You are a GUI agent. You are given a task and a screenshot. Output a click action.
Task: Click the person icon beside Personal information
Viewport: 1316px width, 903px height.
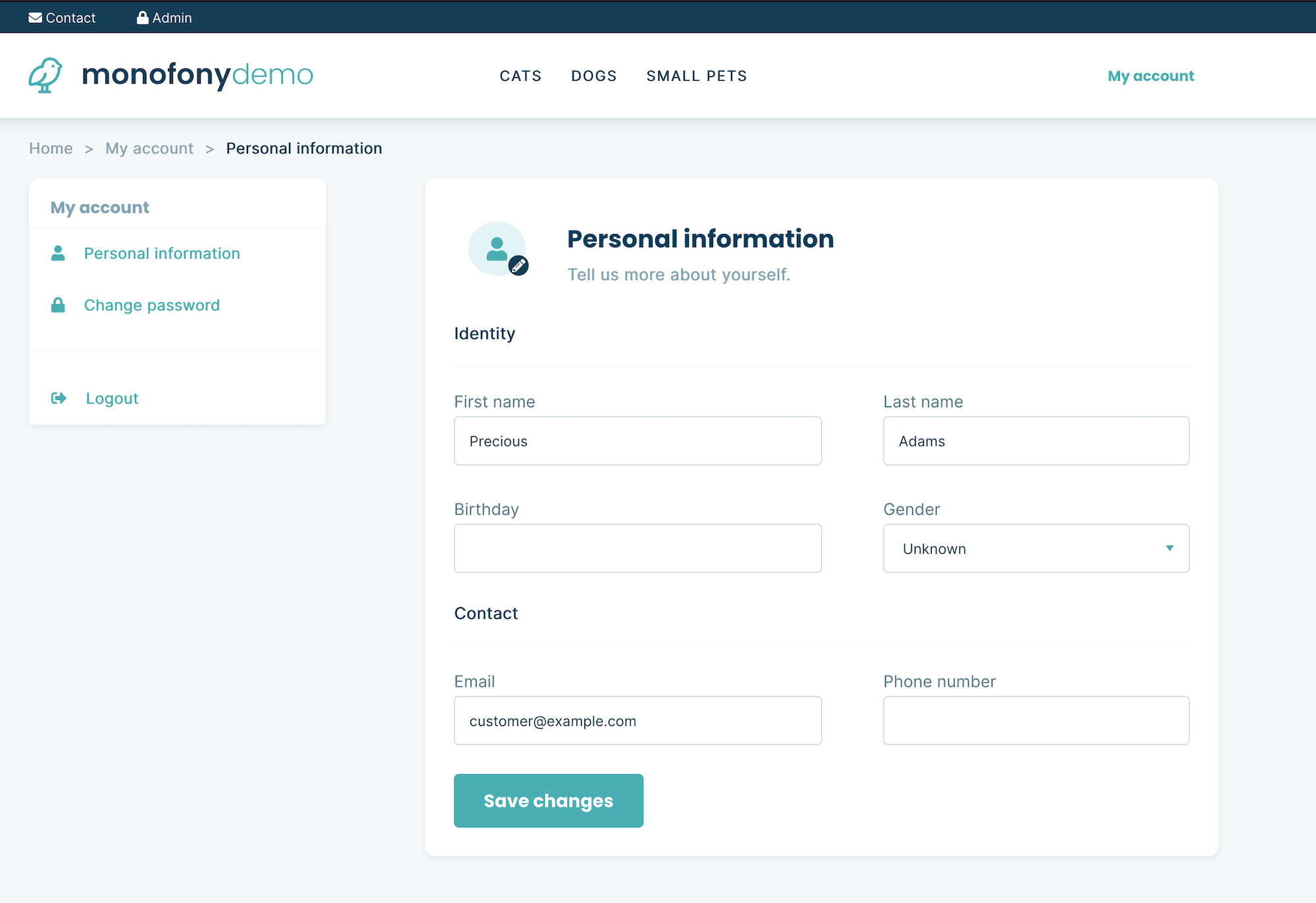coord(58,253)
